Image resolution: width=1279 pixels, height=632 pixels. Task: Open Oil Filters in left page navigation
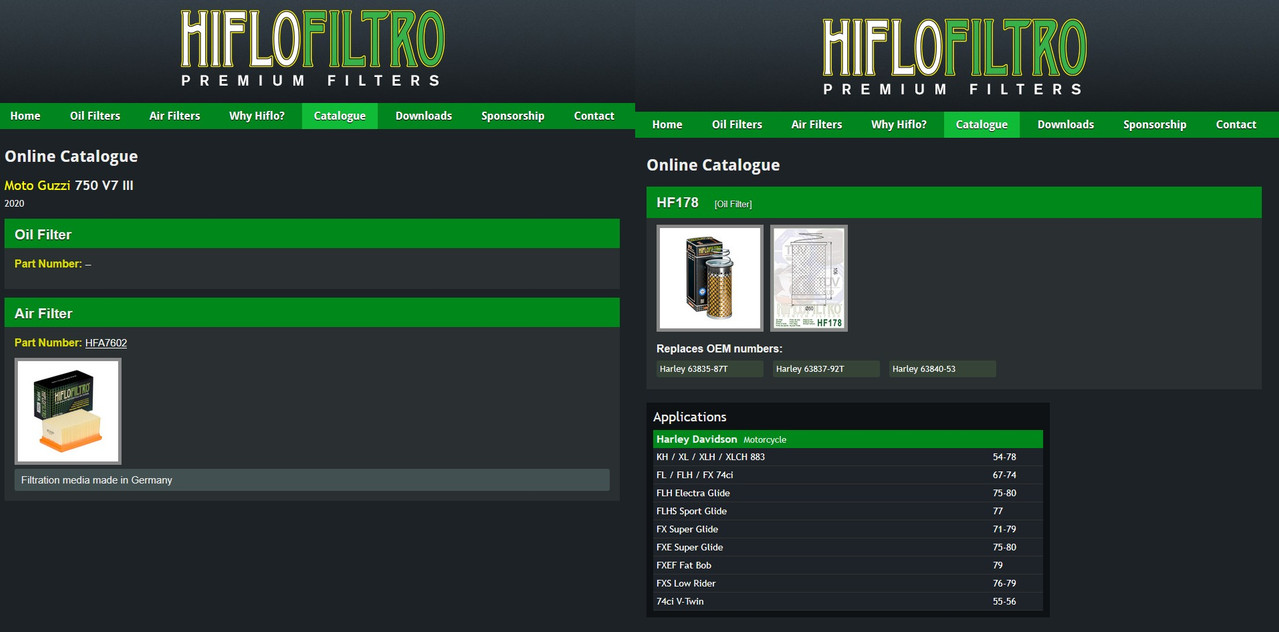(x=95, y=116)
